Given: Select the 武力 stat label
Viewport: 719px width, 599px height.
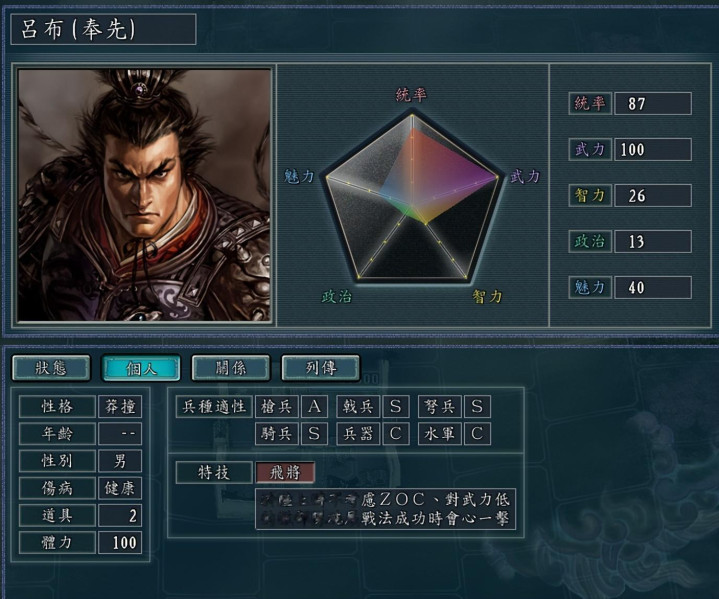Looking at the screenshot, I should point(590,150).
